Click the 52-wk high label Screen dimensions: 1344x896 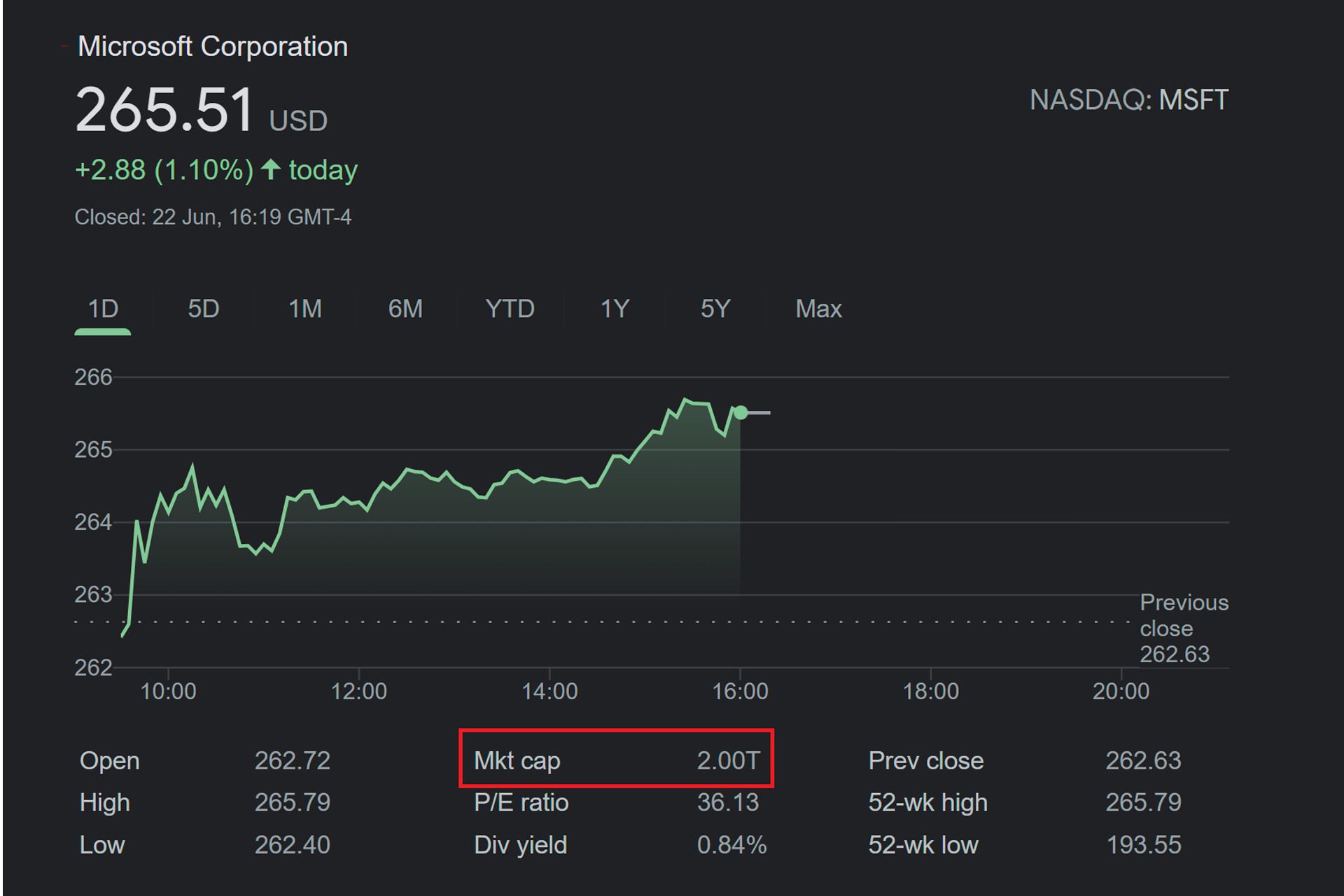[927, 802]
